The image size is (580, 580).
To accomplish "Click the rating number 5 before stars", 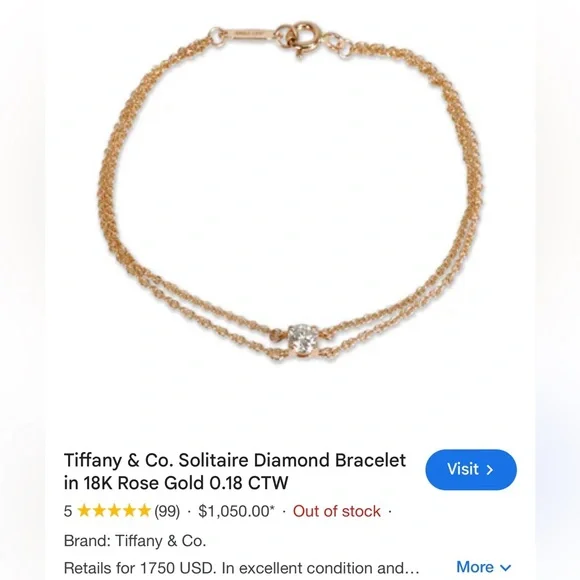I will pyautogui.click(x=68, y=511).
